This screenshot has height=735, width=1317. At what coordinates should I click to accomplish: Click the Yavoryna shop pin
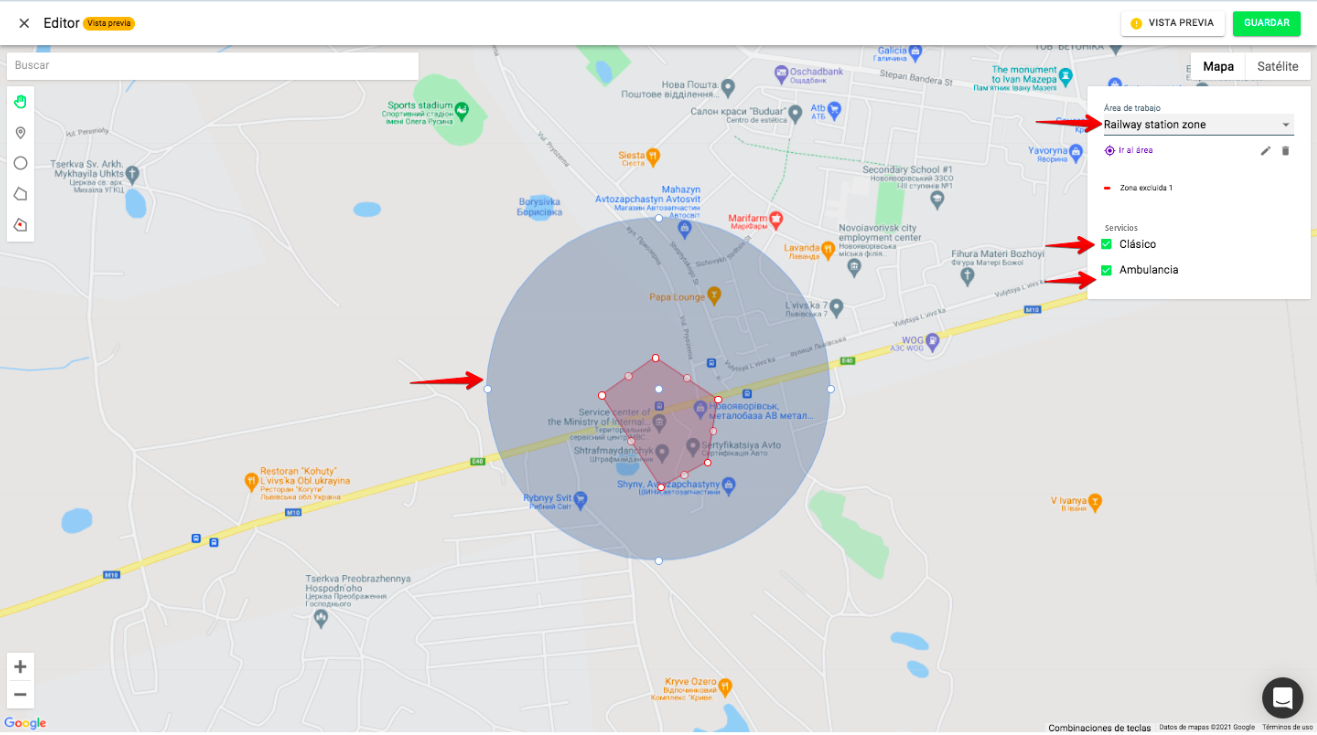pos(1076,153)
